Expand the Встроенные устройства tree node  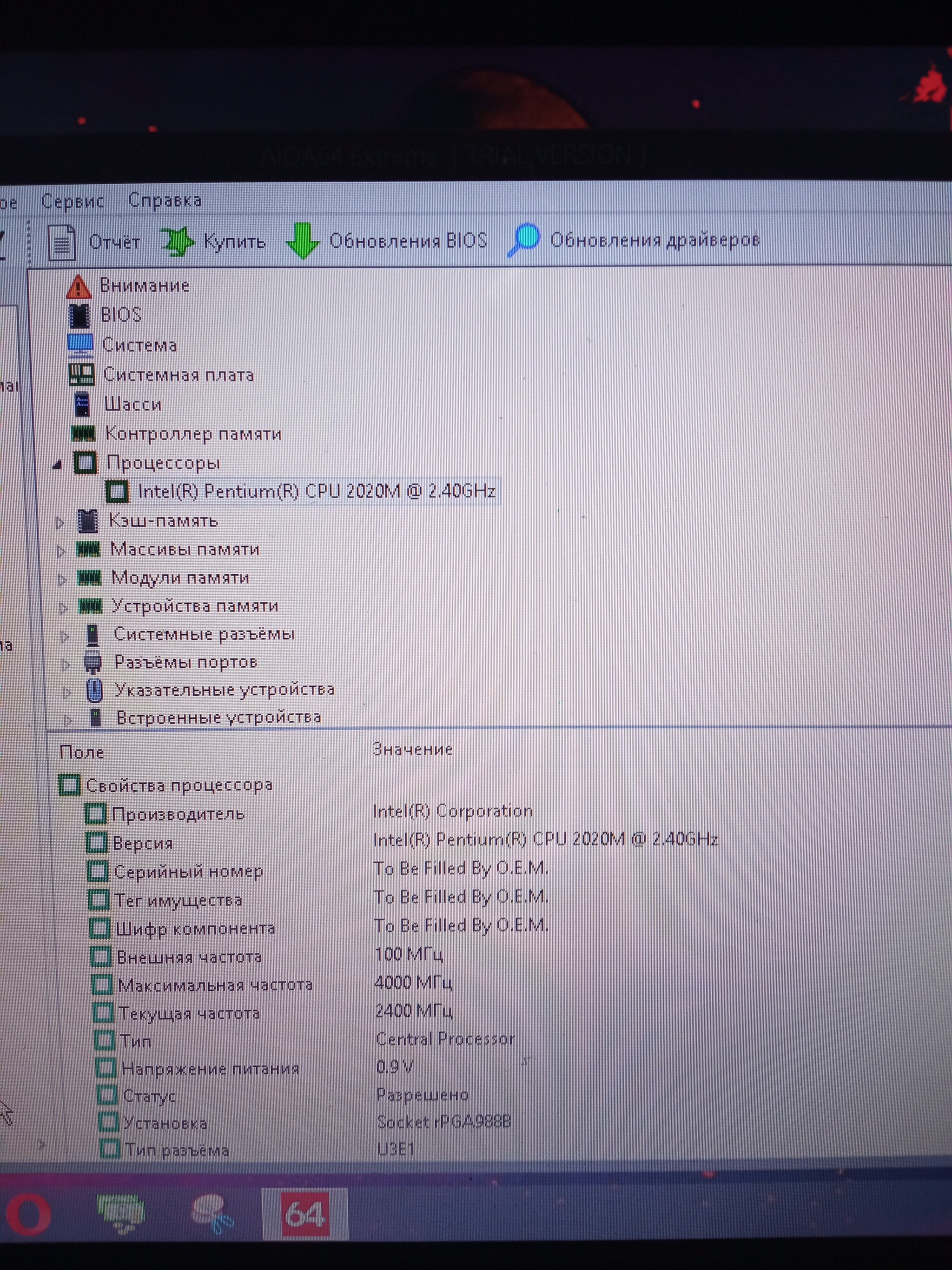coord(68,720)
